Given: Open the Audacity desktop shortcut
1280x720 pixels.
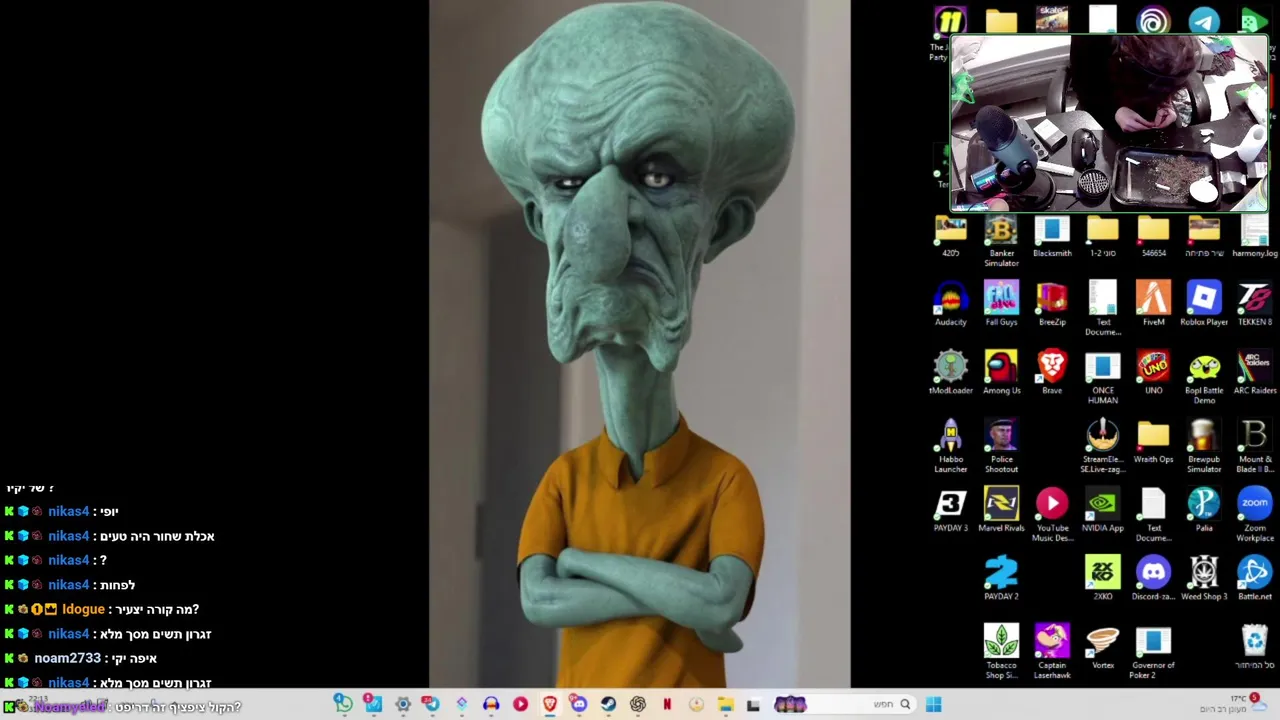Looking at the screenshot, I should point(950,305).
